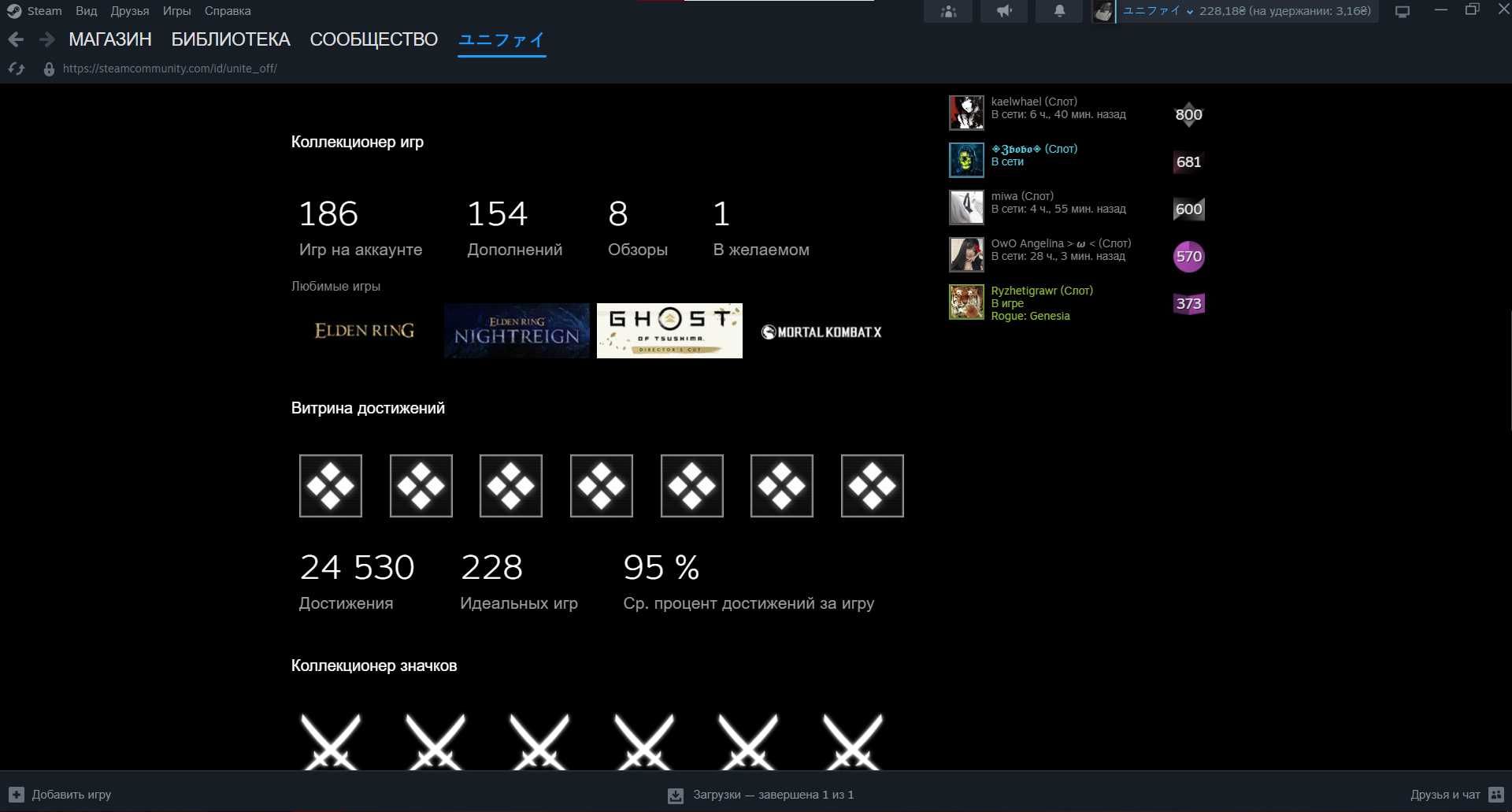
Task: Open the Ghost of Tsushima banner
Action: [669, 331]
